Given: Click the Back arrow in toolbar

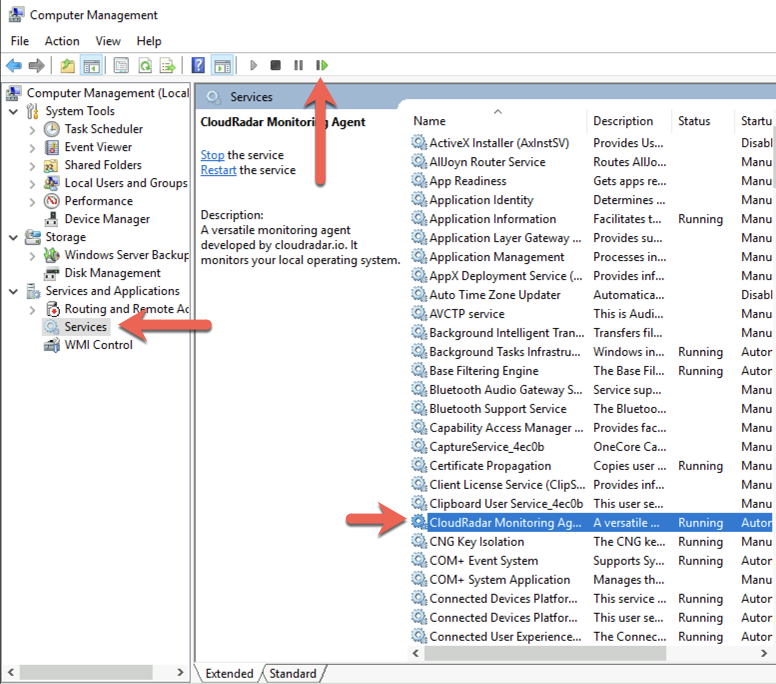Looking at the screenshot, I should pyautogui.click(x=14, y=66).
